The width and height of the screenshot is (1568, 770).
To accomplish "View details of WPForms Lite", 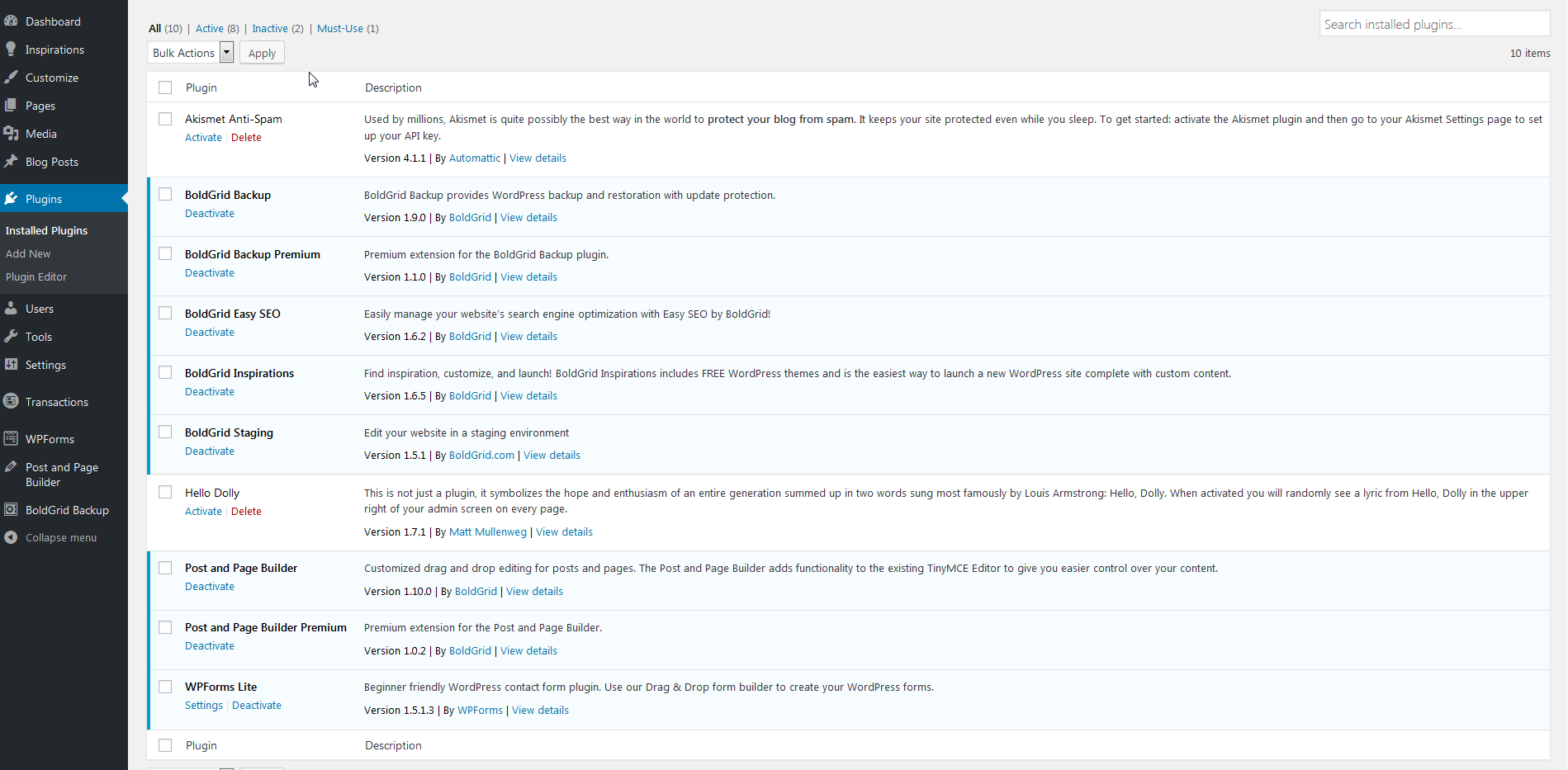I will 540,710.
